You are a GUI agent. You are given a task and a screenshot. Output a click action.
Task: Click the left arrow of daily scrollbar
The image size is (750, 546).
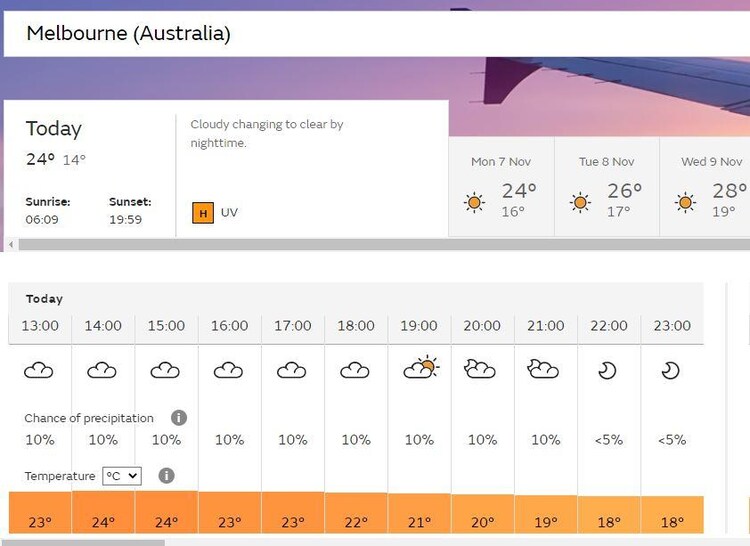11,244
